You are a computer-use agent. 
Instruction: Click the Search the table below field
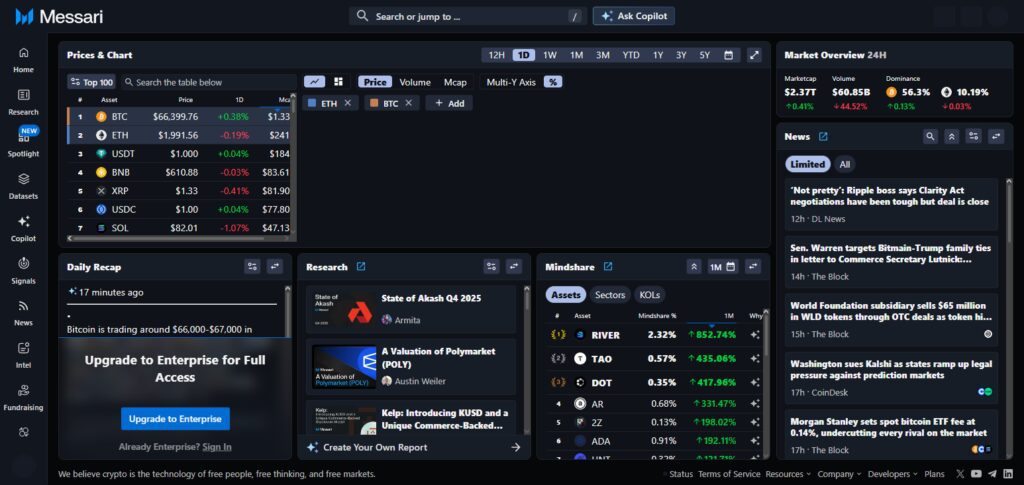209,82
